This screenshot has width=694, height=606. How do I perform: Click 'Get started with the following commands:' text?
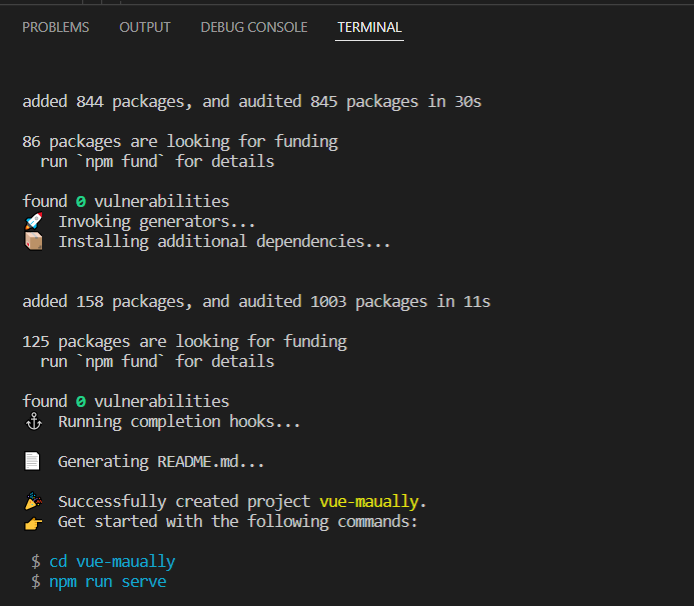[x=238, y=521]
